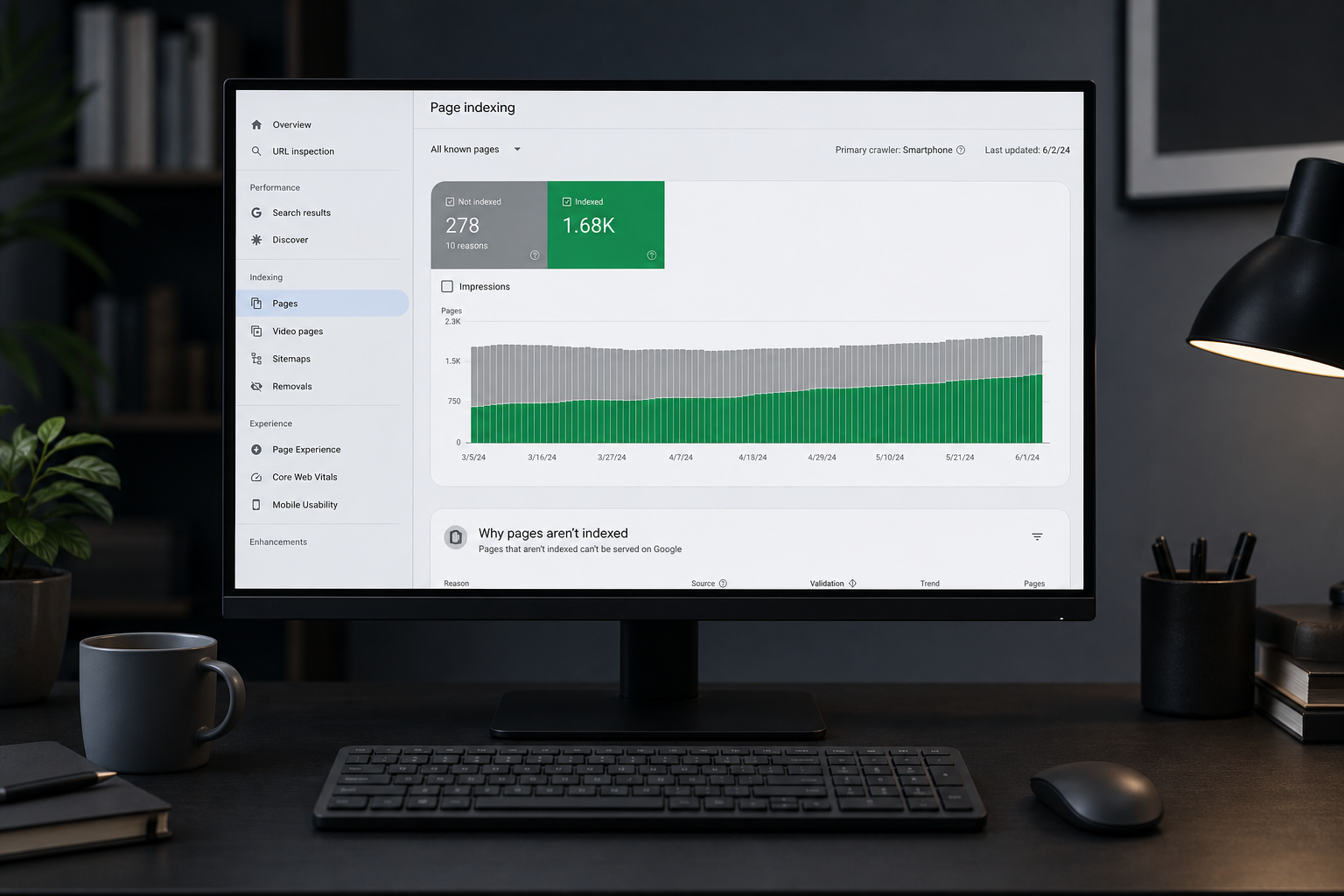Click the Performance section label
The height and width of the screenshot is (896, 1344).
tap(275, 187)
